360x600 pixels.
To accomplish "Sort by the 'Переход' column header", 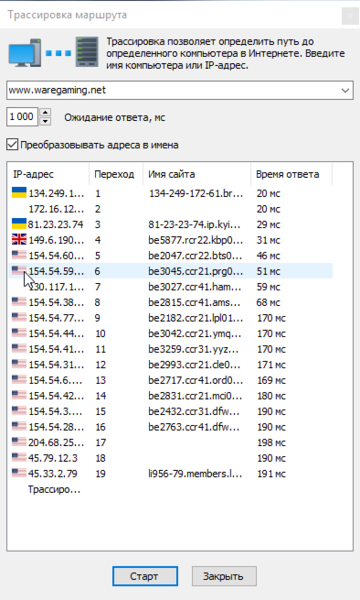I will pos(116,174).
